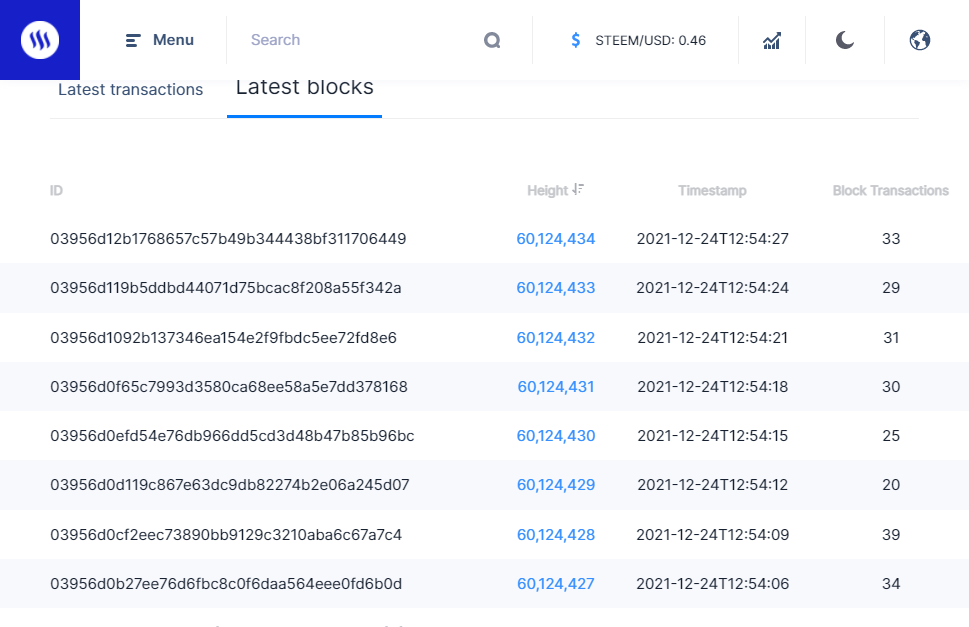Viewport: 969px width, 627px height.
Task: Click the Block Transactions column header
Action: coord(891,190)
